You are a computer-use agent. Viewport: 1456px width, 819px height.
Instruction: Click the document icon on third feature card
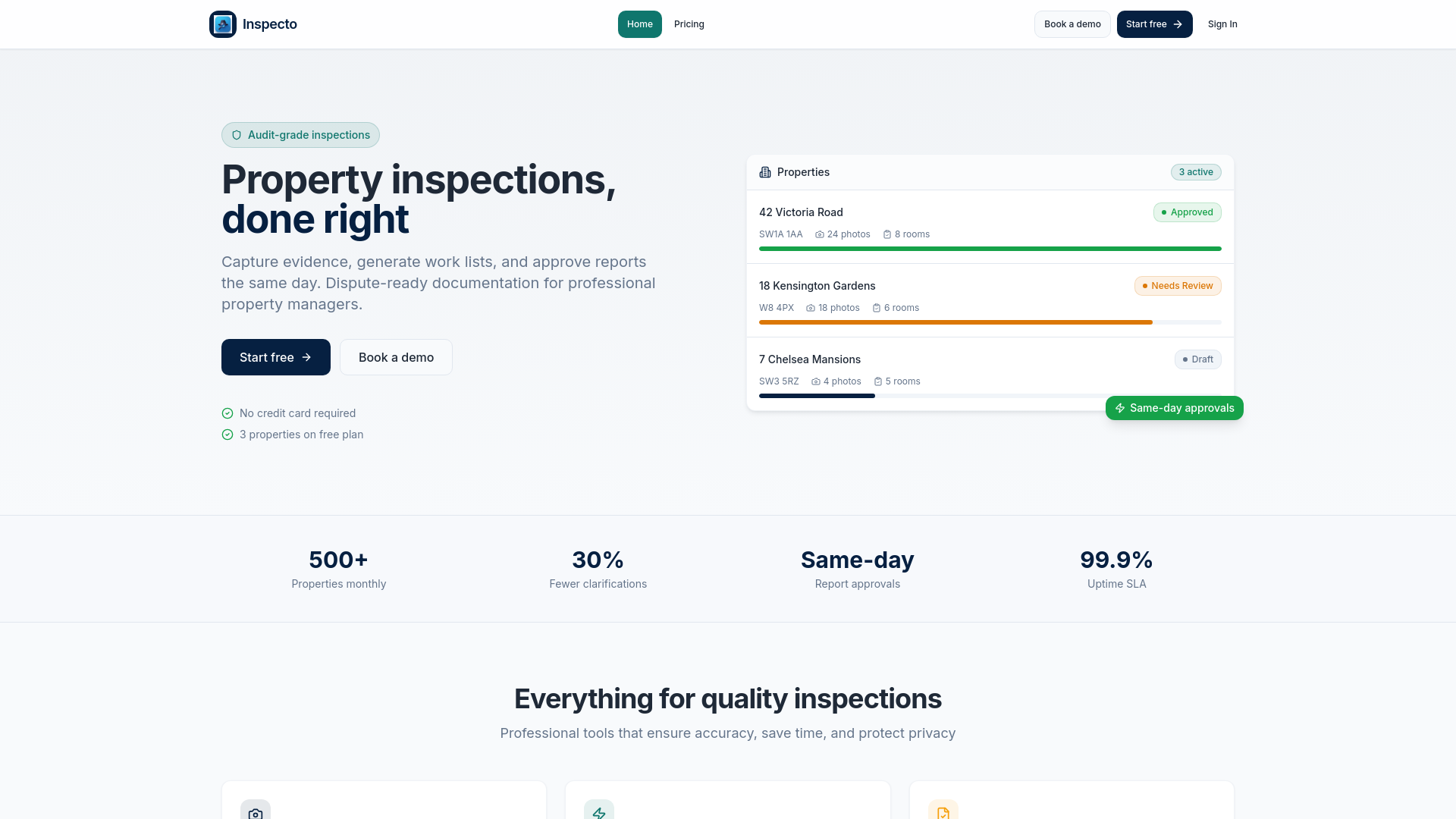(943, 813)
